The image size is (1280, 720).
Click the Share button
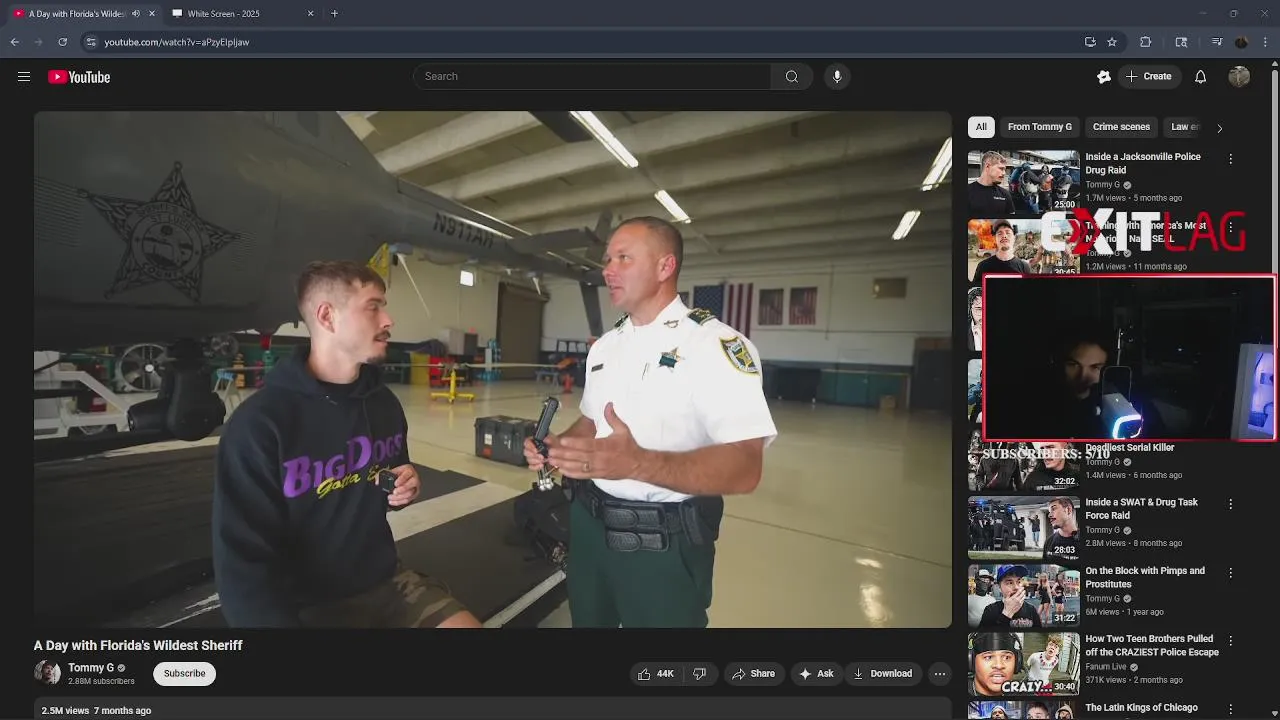tap(754, 674)
